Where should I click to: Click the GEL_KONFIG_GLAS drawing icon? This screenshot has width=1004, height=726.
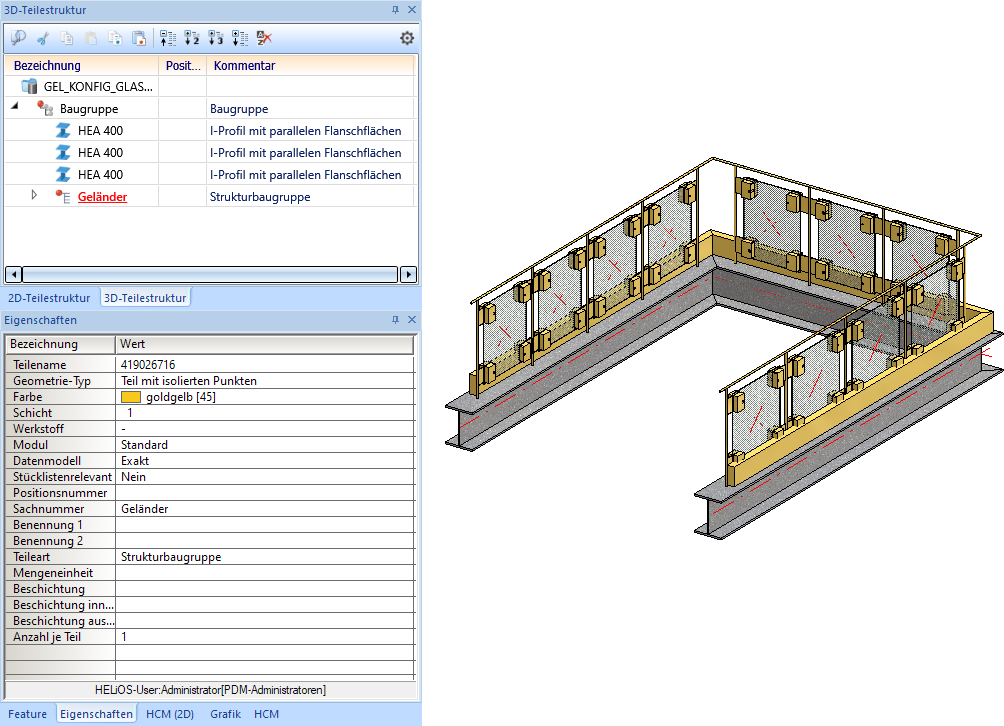point(29,87)
